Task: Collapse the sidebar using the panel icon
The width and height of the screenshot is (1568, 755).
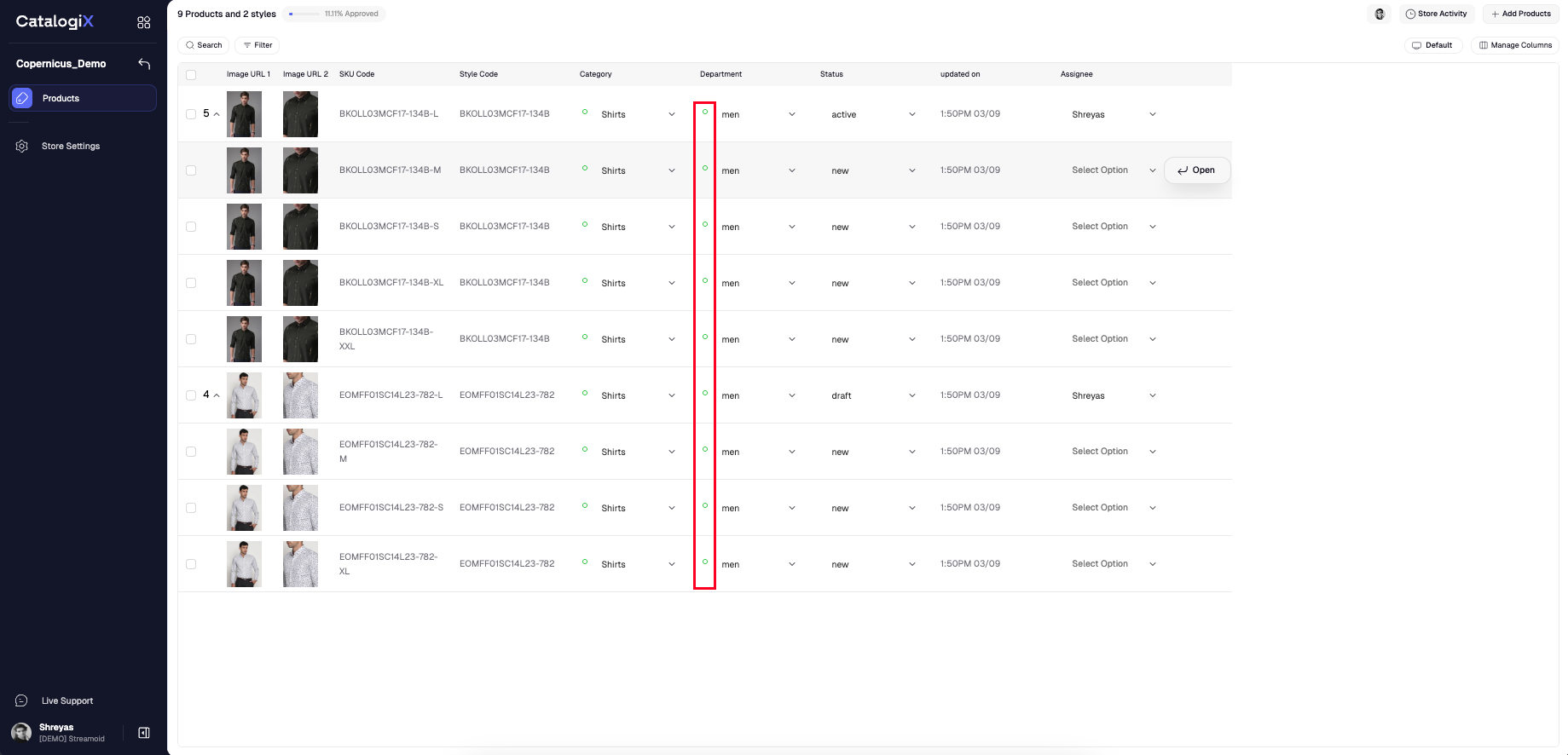Action: click(144, 733)
